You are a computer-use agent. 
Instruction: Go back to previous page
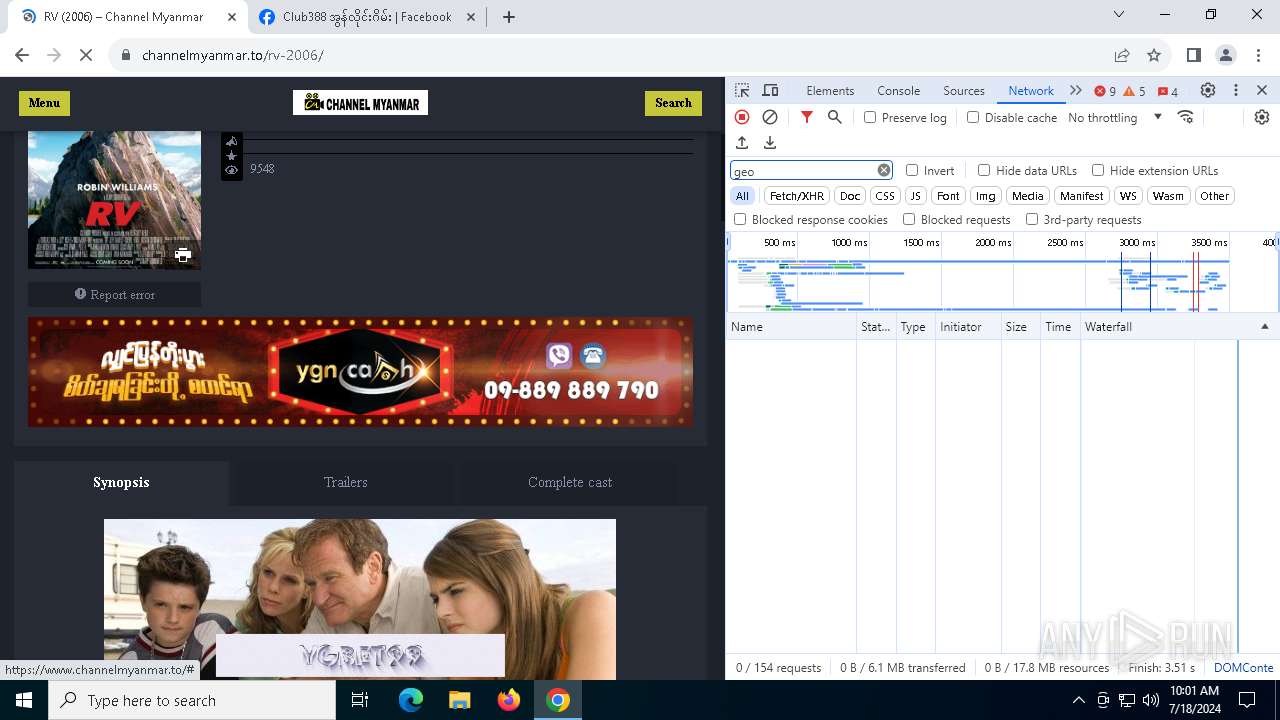22,55
